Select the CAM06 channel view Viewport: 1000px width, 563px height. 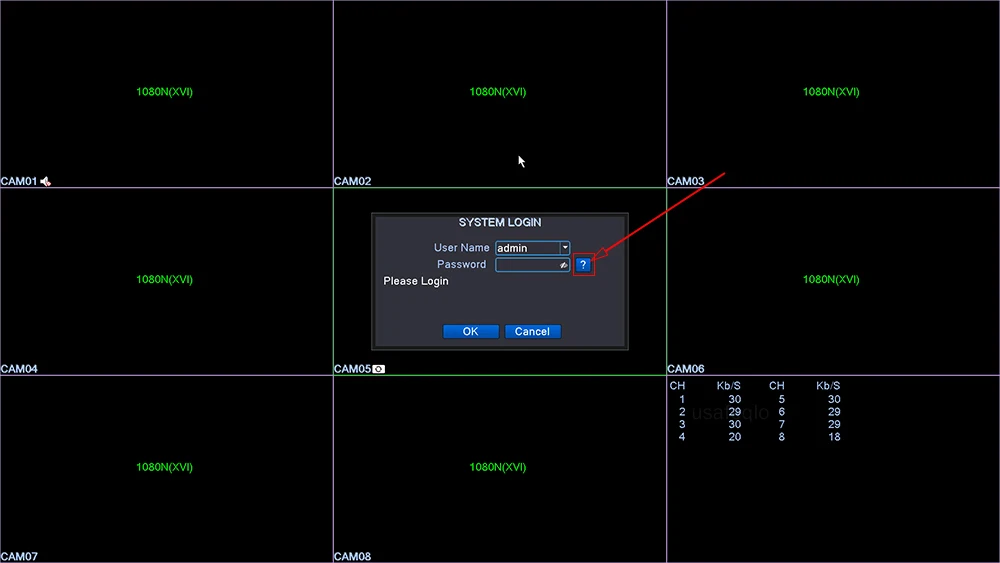pyautogui.click(x=833, y=281)
